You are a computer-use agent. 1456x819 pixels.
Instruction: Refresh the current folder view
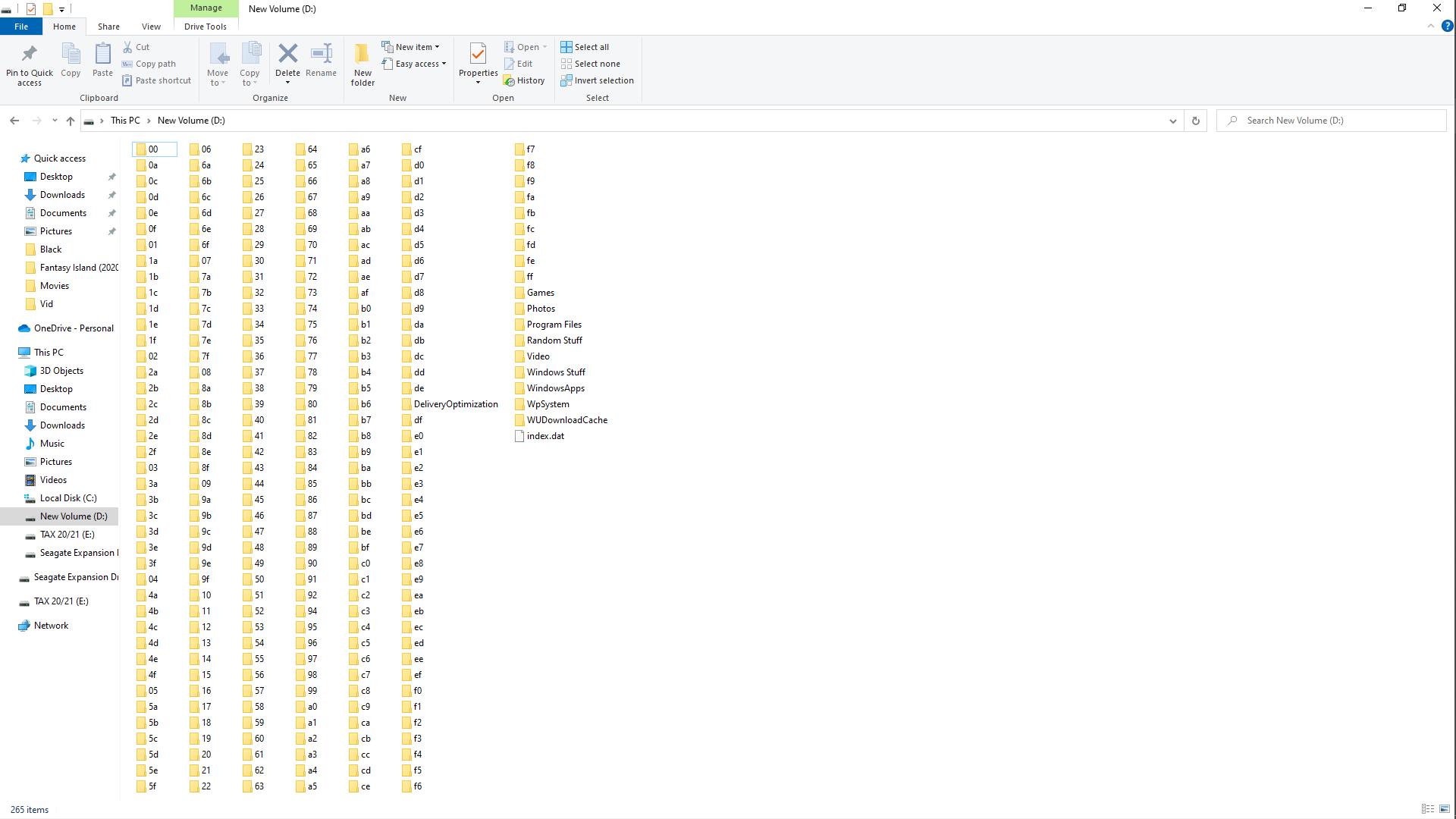tap(1196, 121)
